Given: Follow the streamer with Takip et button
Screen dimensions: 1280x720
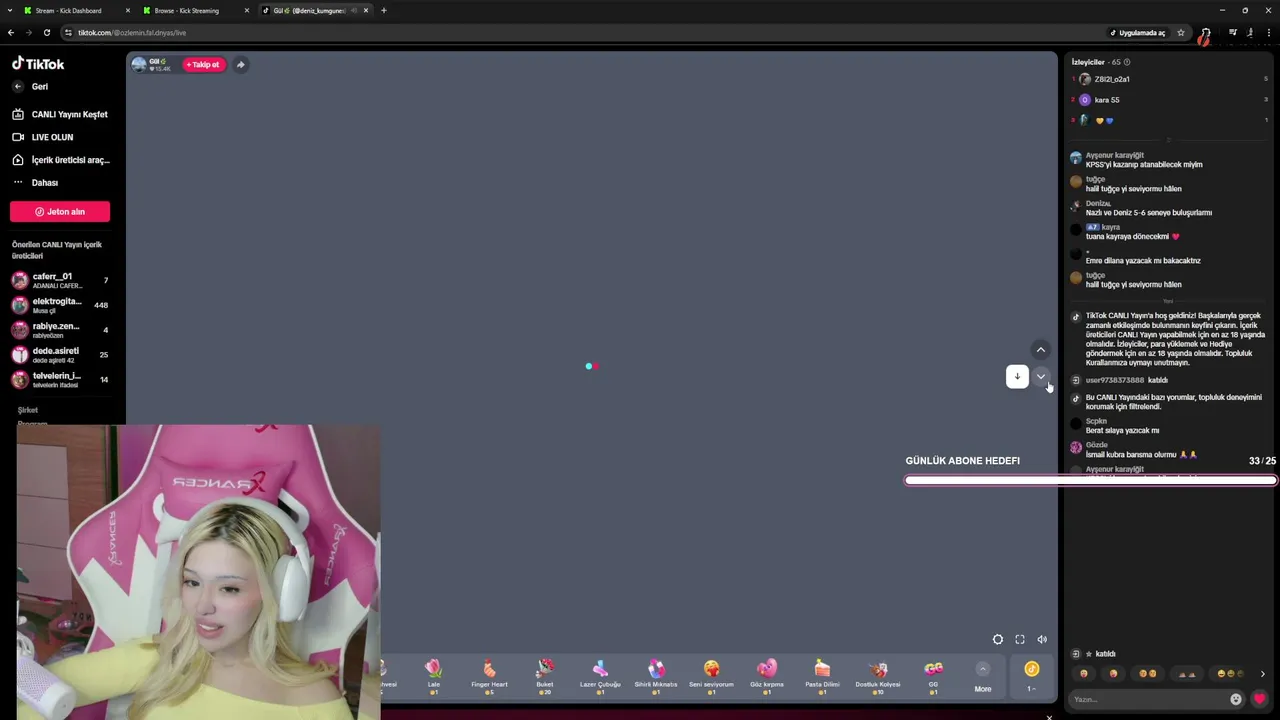Looking at the screenshot, I should tap(204, 65).
